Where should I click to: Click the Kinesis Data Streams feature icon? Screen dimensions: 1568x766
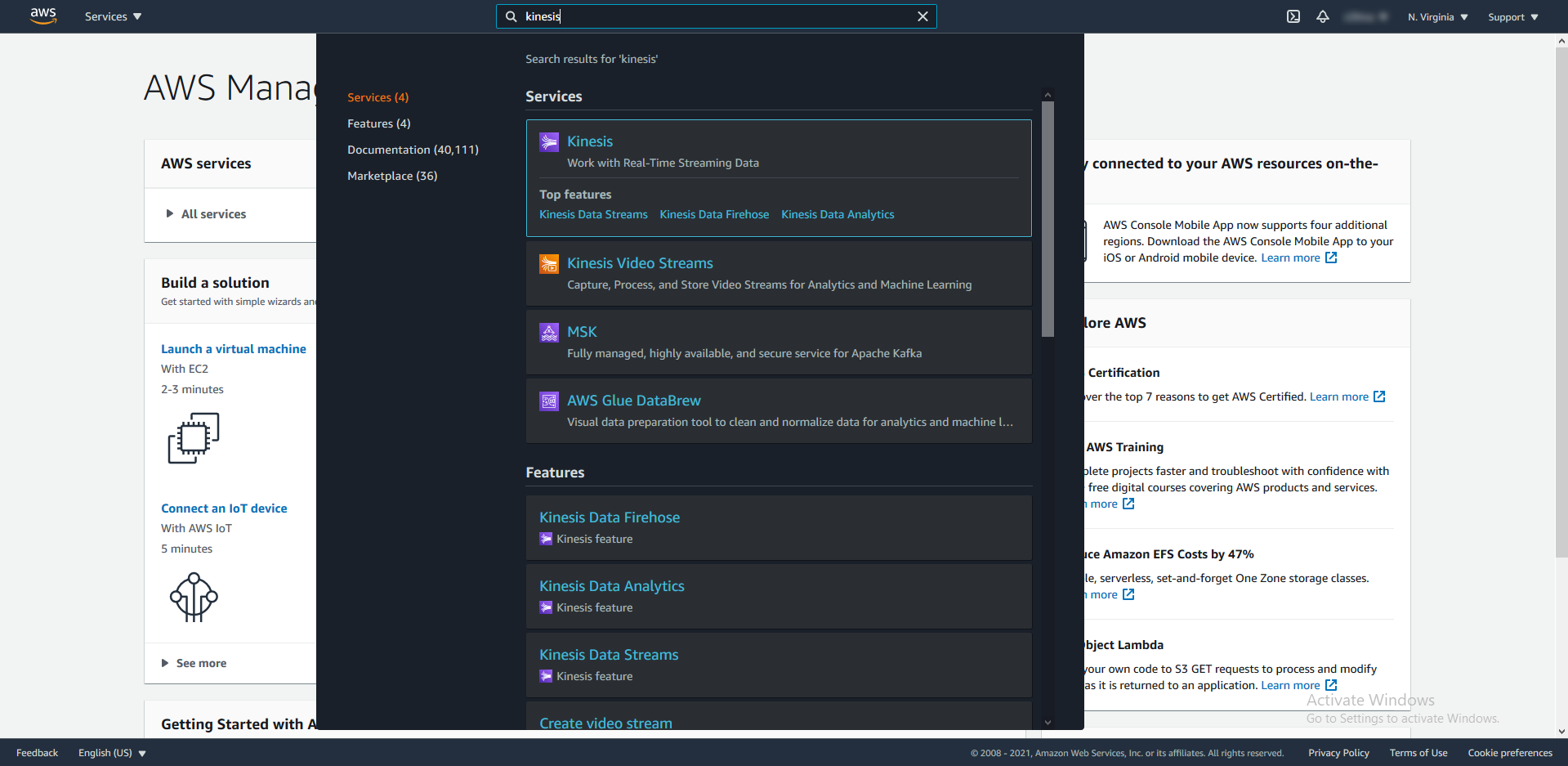point(546,676)
